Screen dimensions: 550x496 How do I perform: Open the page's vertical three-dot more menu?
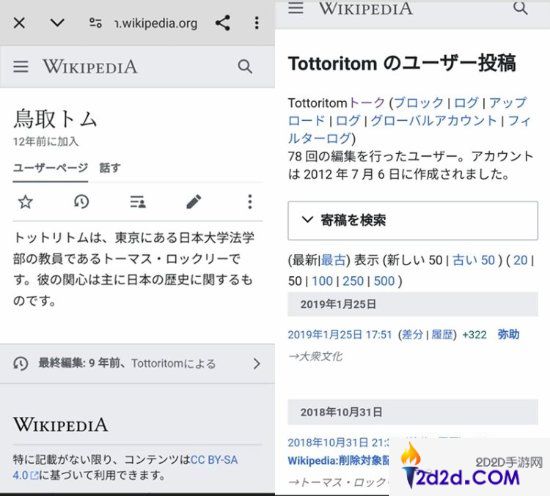250,202
